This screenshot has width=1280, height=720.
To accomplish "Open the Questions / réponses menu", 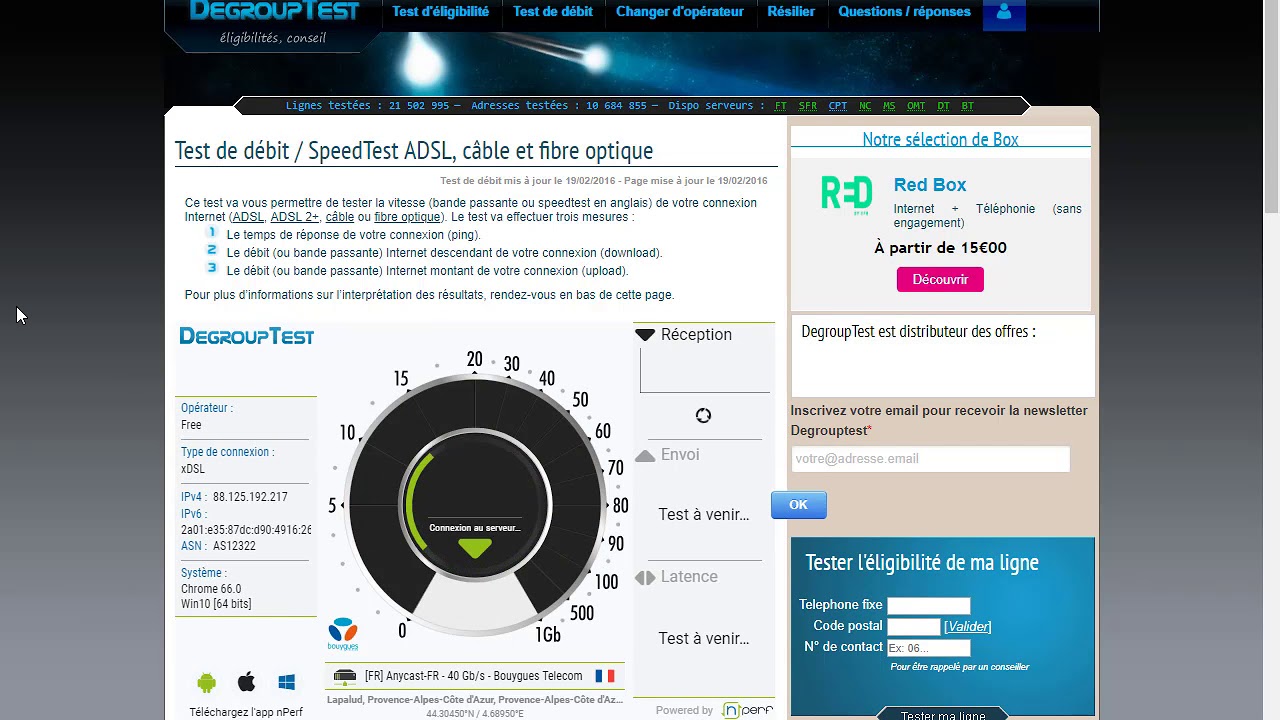I will pyautogui.click(x=904, y=12).
